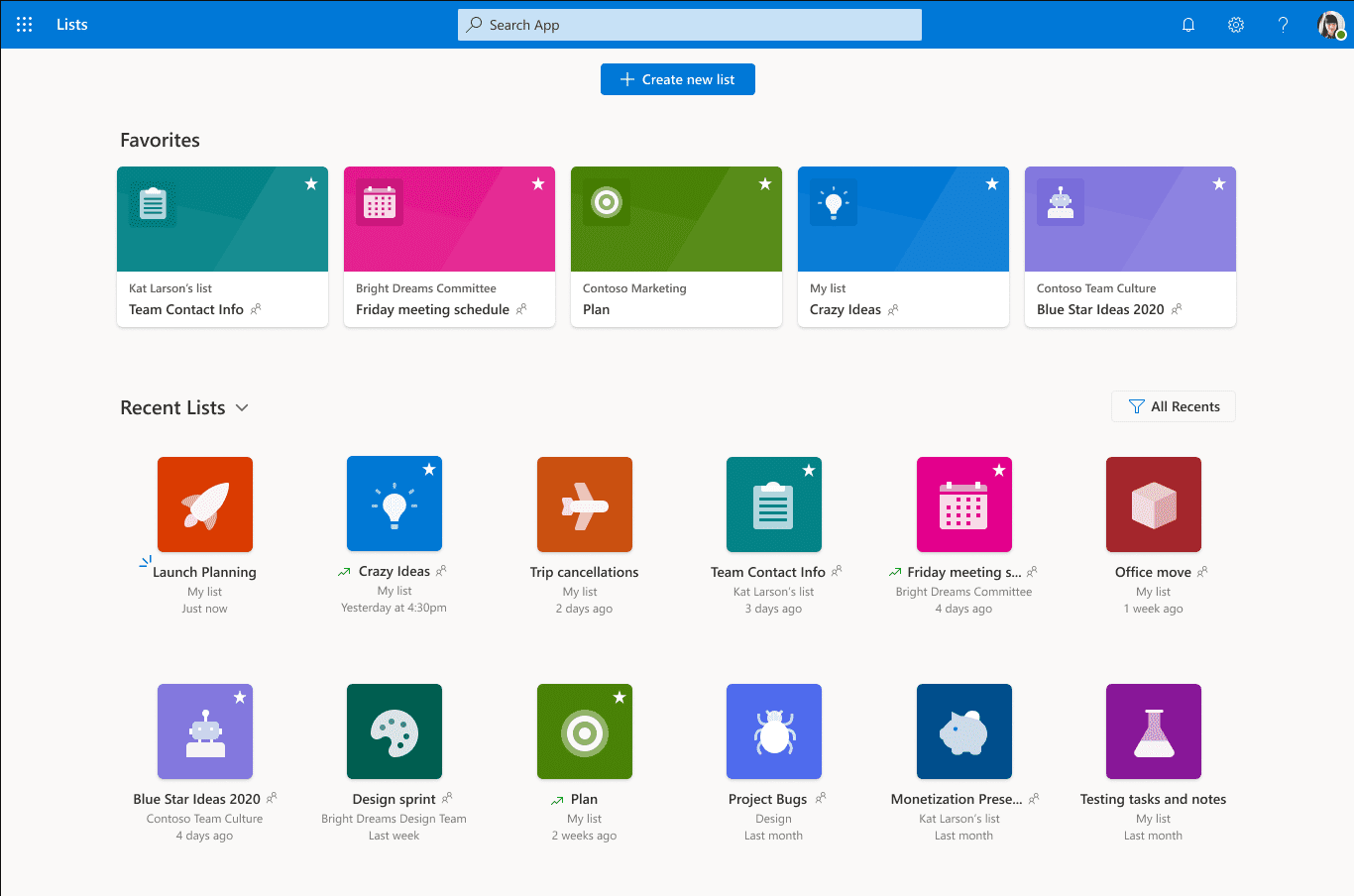Open the settings gear
Screen dimensions: 1354x896
pos(1236,25)
